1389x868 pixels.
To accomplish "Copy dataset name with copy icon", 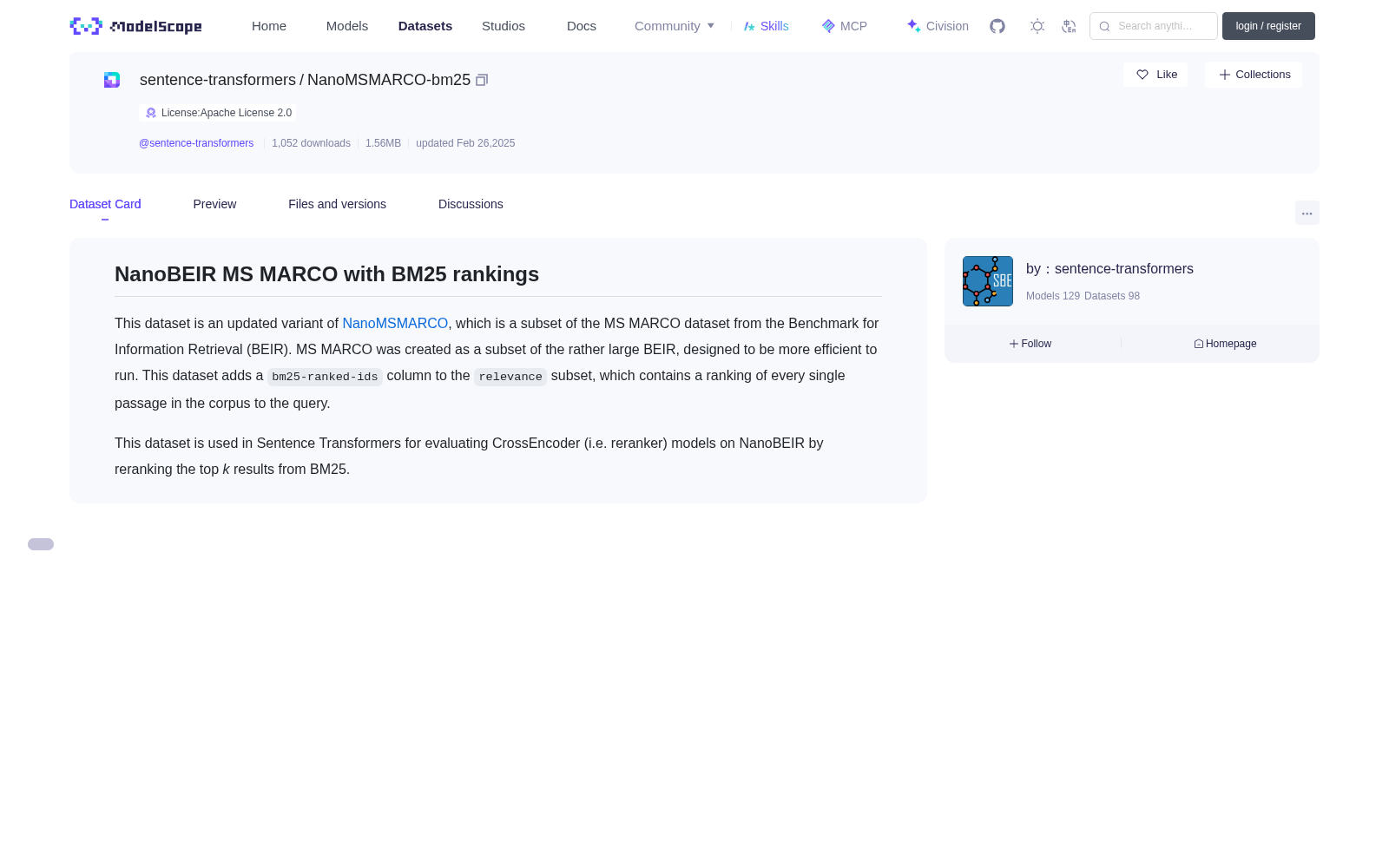I will (x=482, y=80).
